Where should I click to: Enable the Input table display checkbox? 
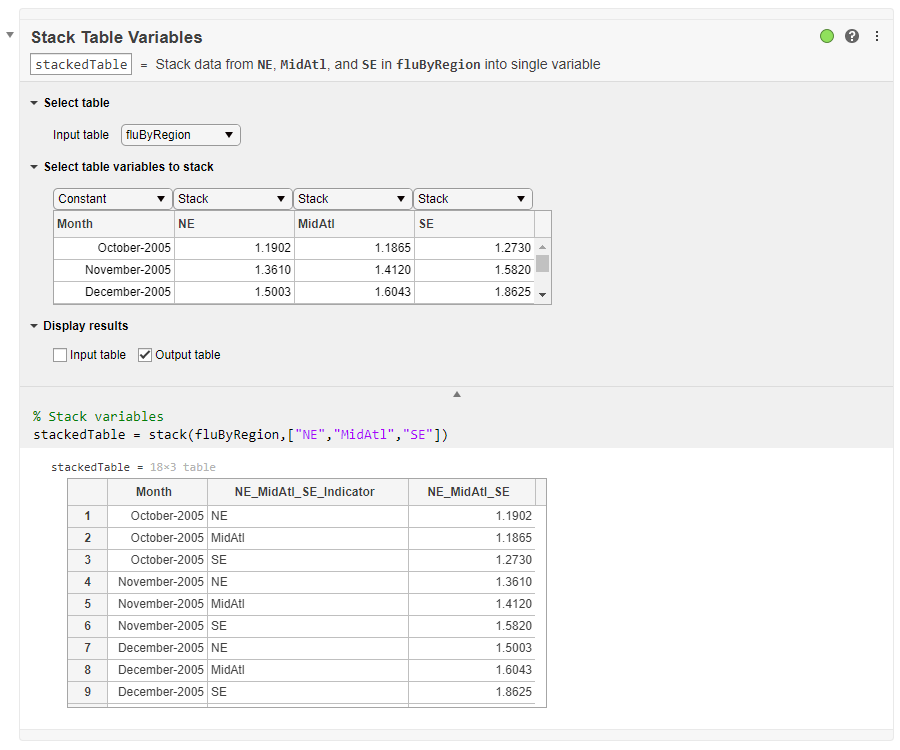(x=60, y=354)
